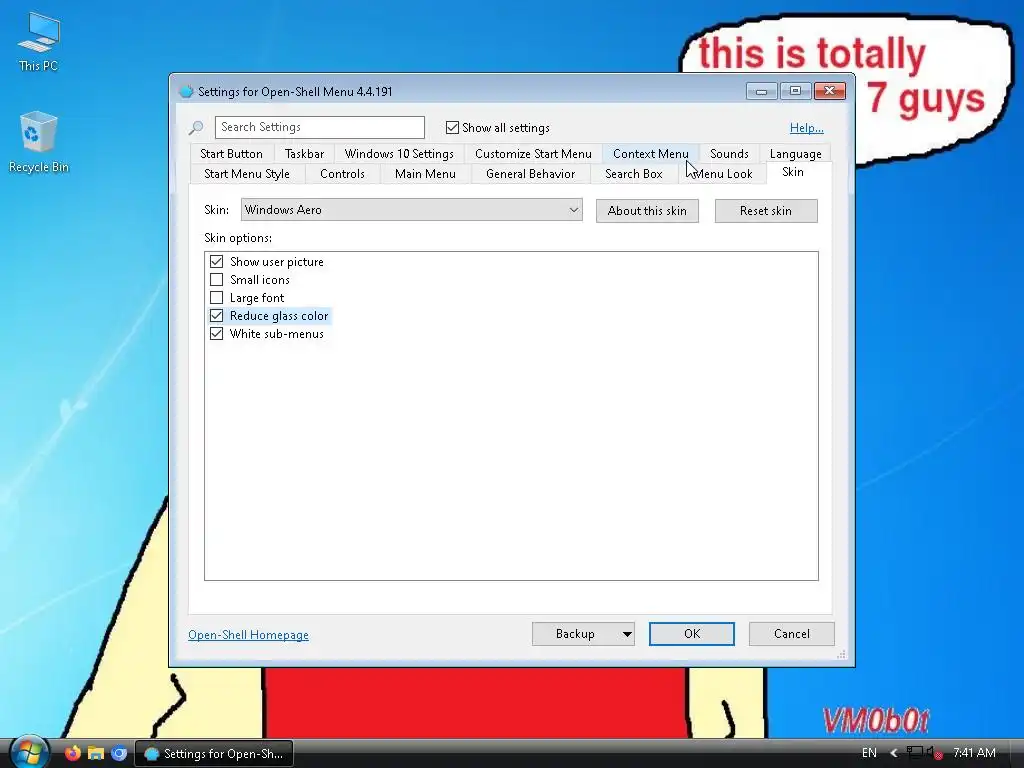Click the Settings for Open-Shell taskbar button
Image resolution: width=1024 pixels, height=768 pixels.
(214, 753)
